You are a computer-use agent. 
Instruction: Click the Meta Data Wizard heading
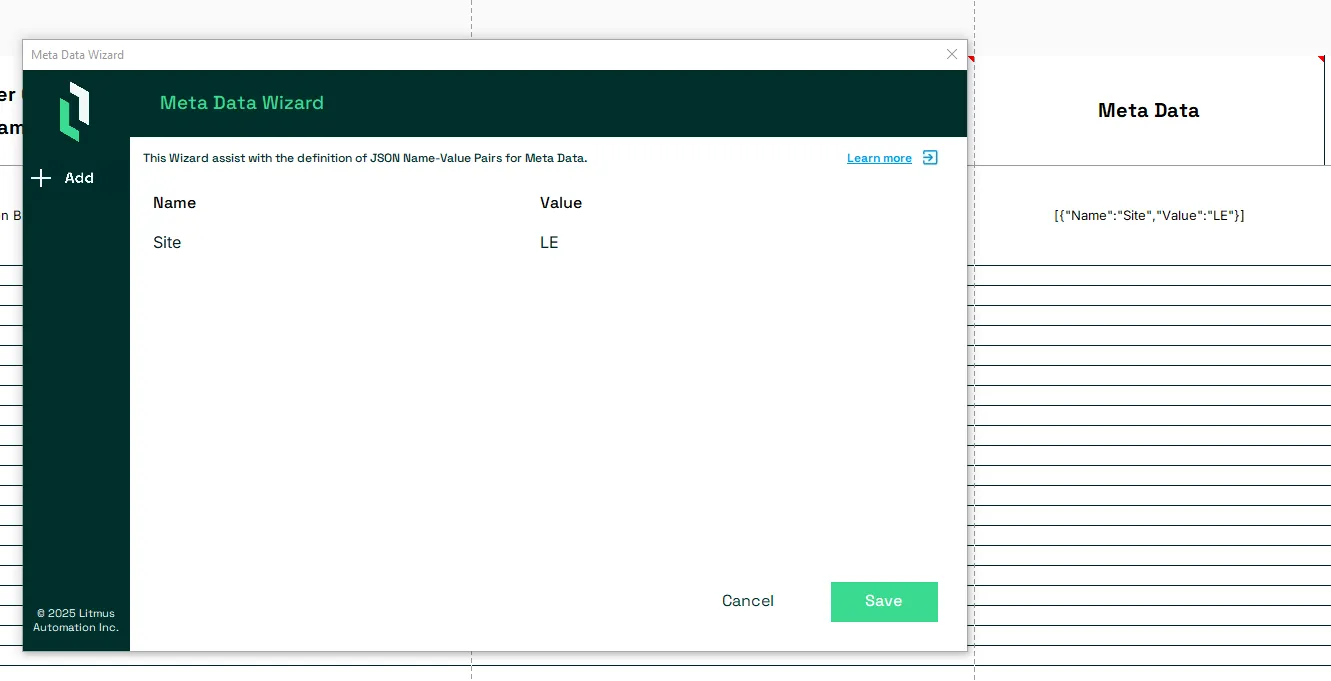[x=242, y=103]
